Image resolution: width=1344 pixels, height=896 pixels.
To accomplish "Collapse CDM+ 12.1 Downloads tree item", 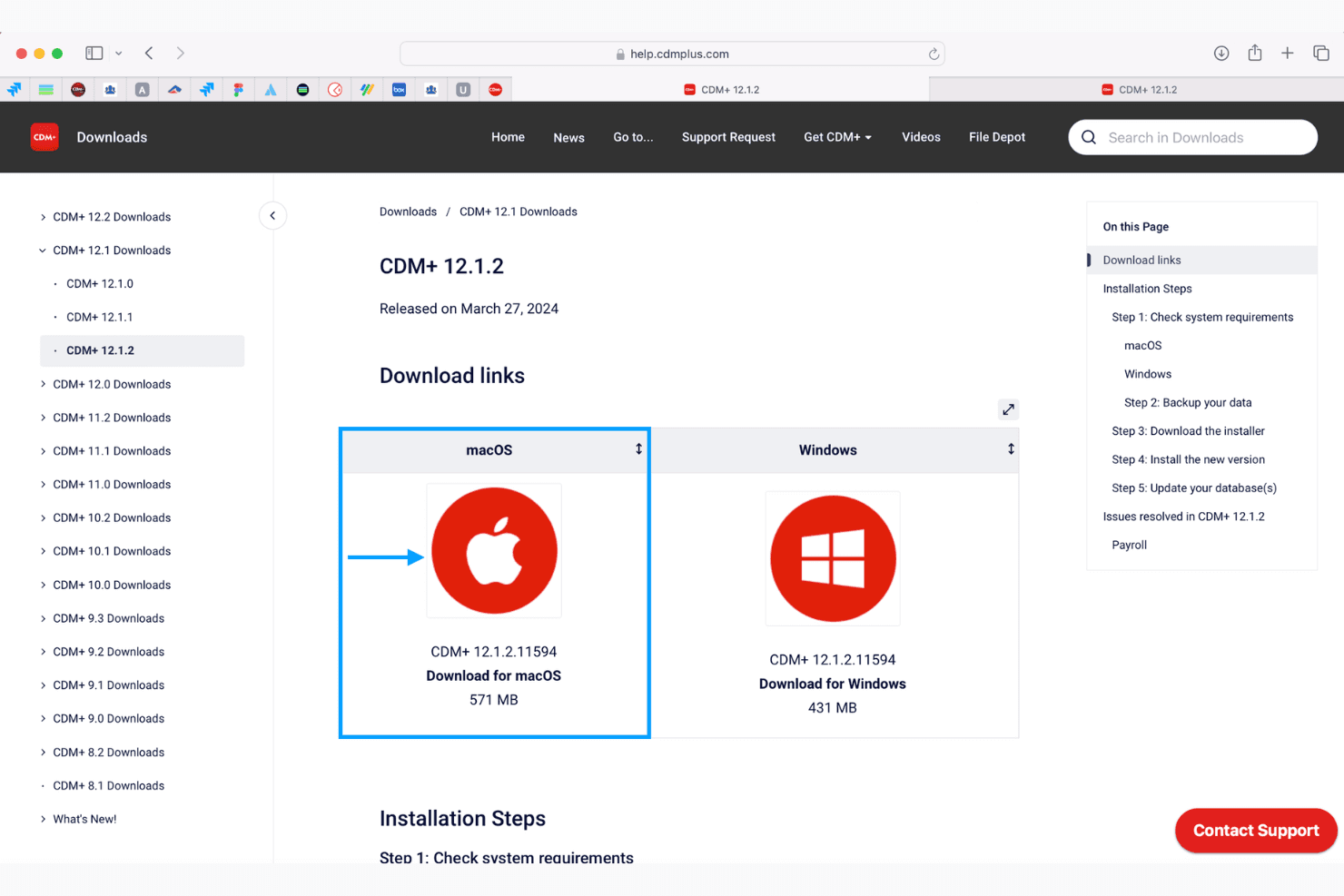I will (43, 251).
